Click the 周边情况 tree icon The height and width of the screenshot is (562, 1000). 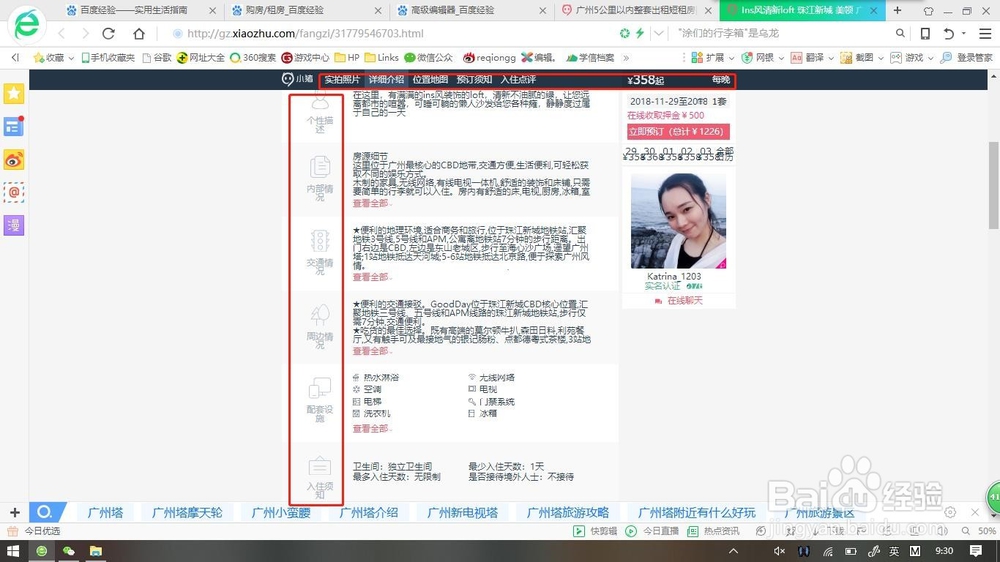coord(320,315)
